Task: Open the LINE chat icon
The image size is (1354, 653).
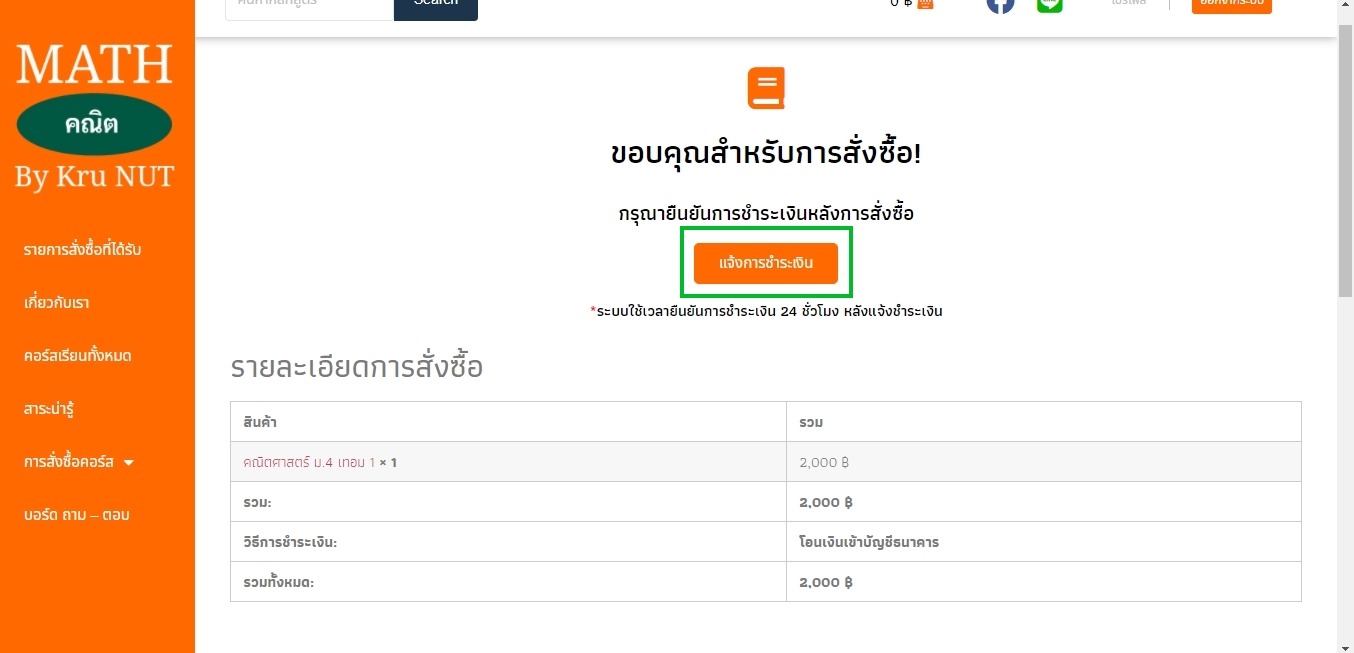Action: pyautogui.click(x=1049, y=4)
